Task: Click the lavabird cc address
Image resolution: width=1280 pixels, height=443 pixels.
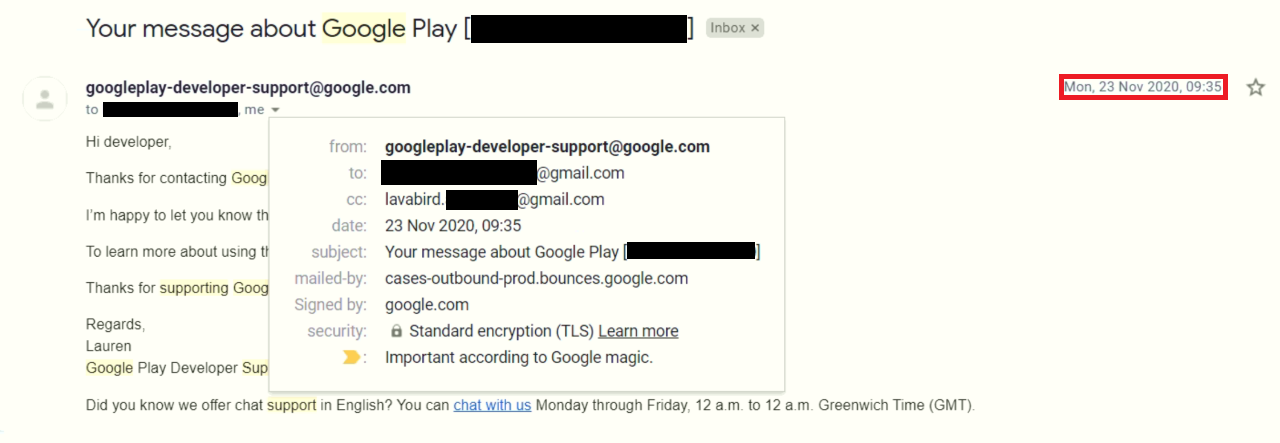Action: coord(494,199)
